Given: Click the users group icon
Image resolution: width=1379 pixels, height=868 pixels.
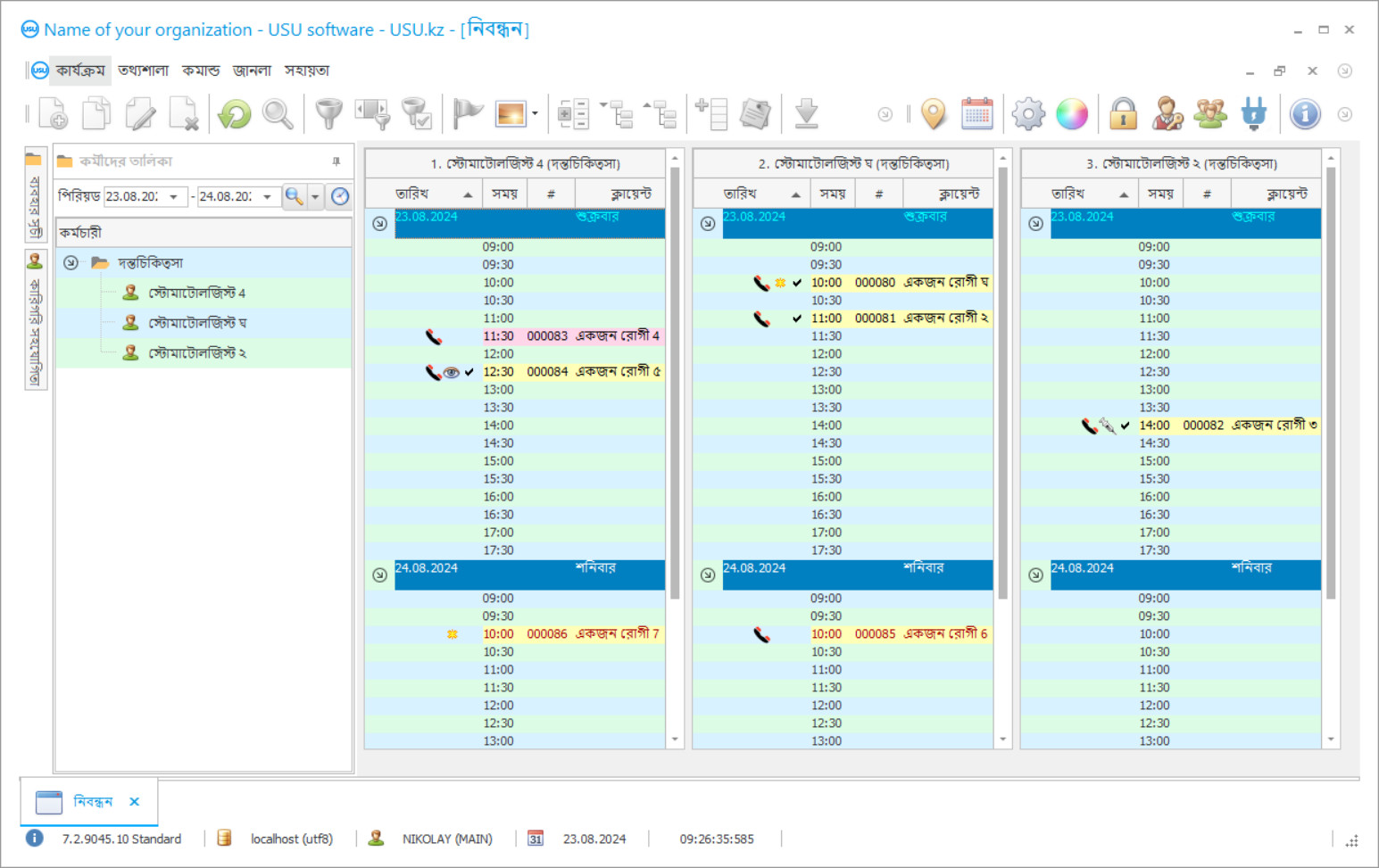Looking at the screenshot, I should coord(1210,114).
